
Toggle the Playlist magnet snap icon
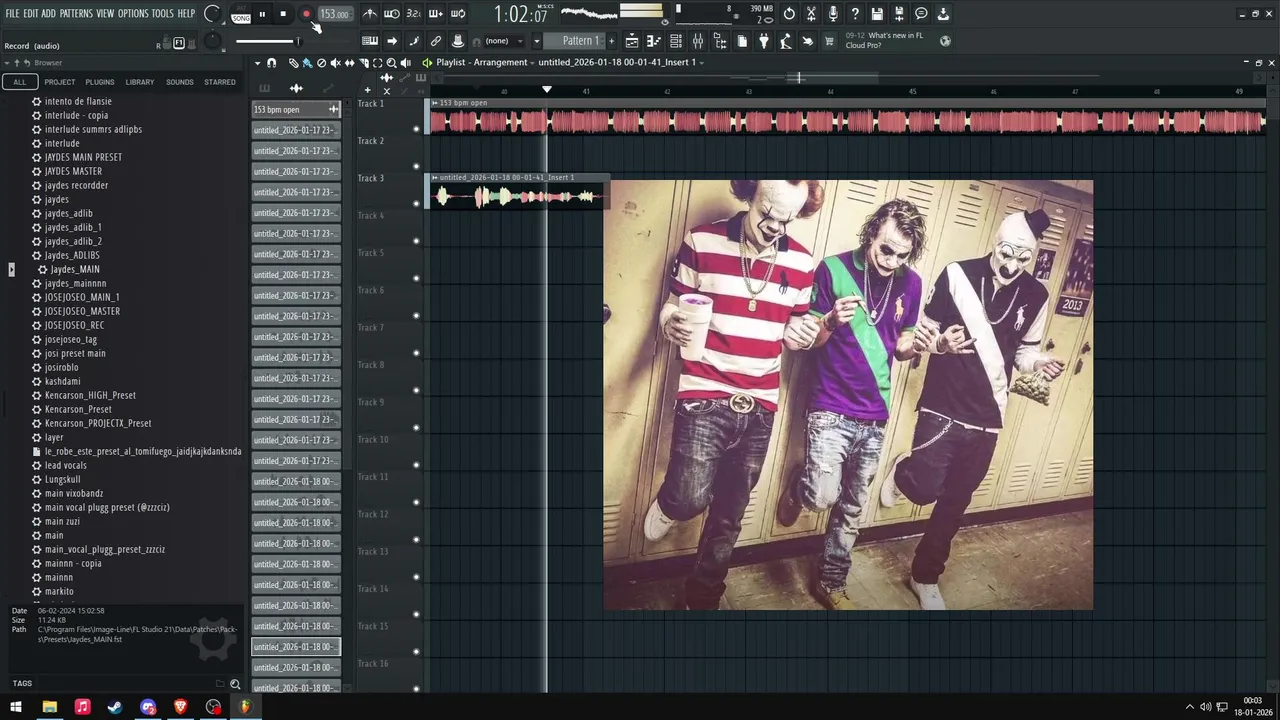[x=272, y=62]
